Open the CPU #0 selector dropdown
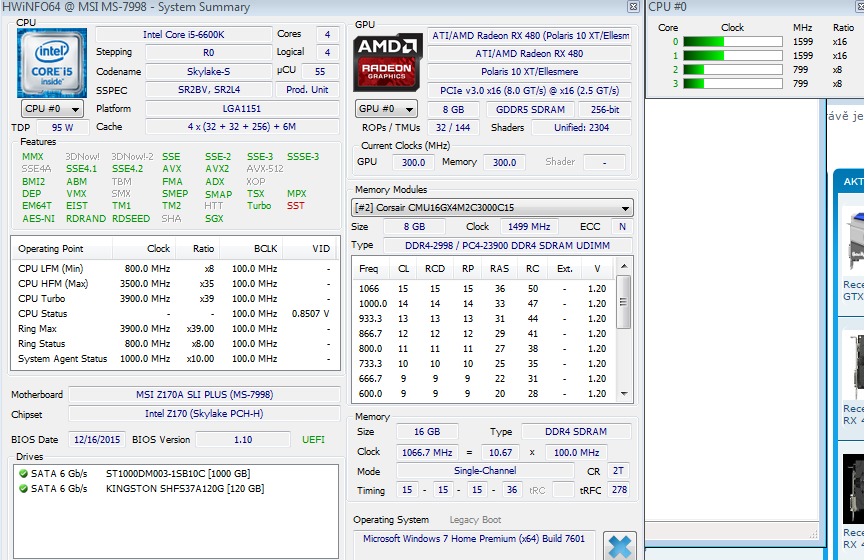 coord(52,109)
